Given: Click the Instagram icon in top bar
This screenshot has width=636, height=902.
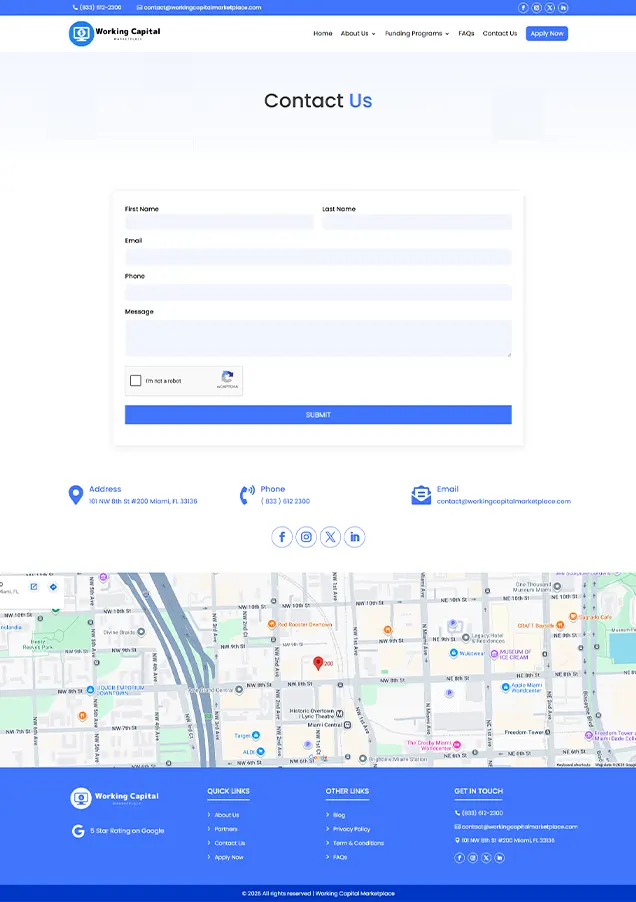Looking at the screenshot, I should point(537,7).
